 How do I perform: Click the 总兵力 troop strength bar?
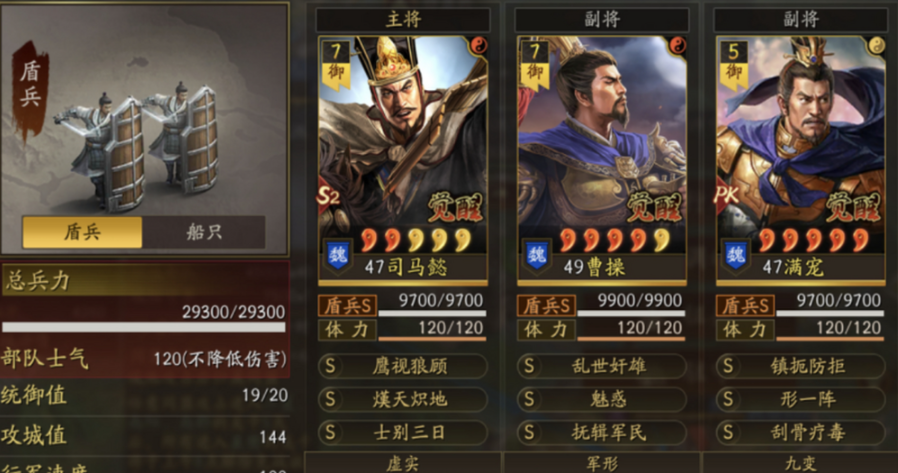pyautogui.click(x=144, y=327)
